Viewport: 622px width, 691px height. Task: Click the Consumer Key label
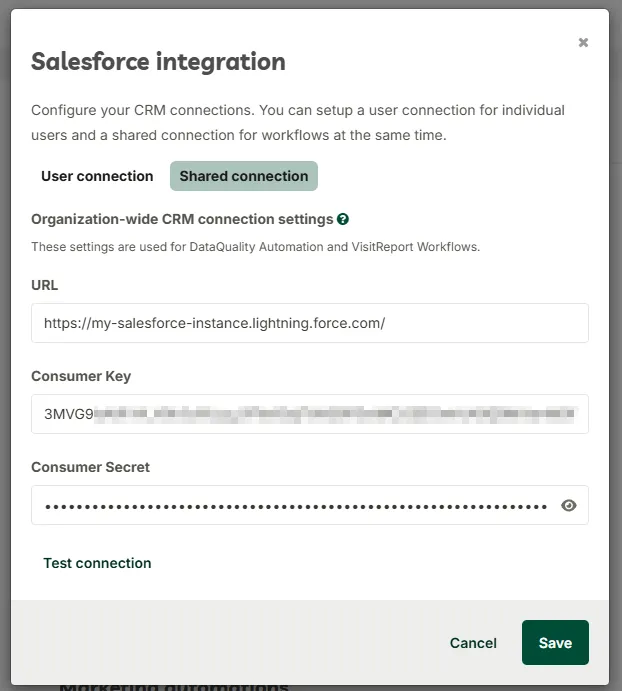pyautogui.click(x=81, y=376)
